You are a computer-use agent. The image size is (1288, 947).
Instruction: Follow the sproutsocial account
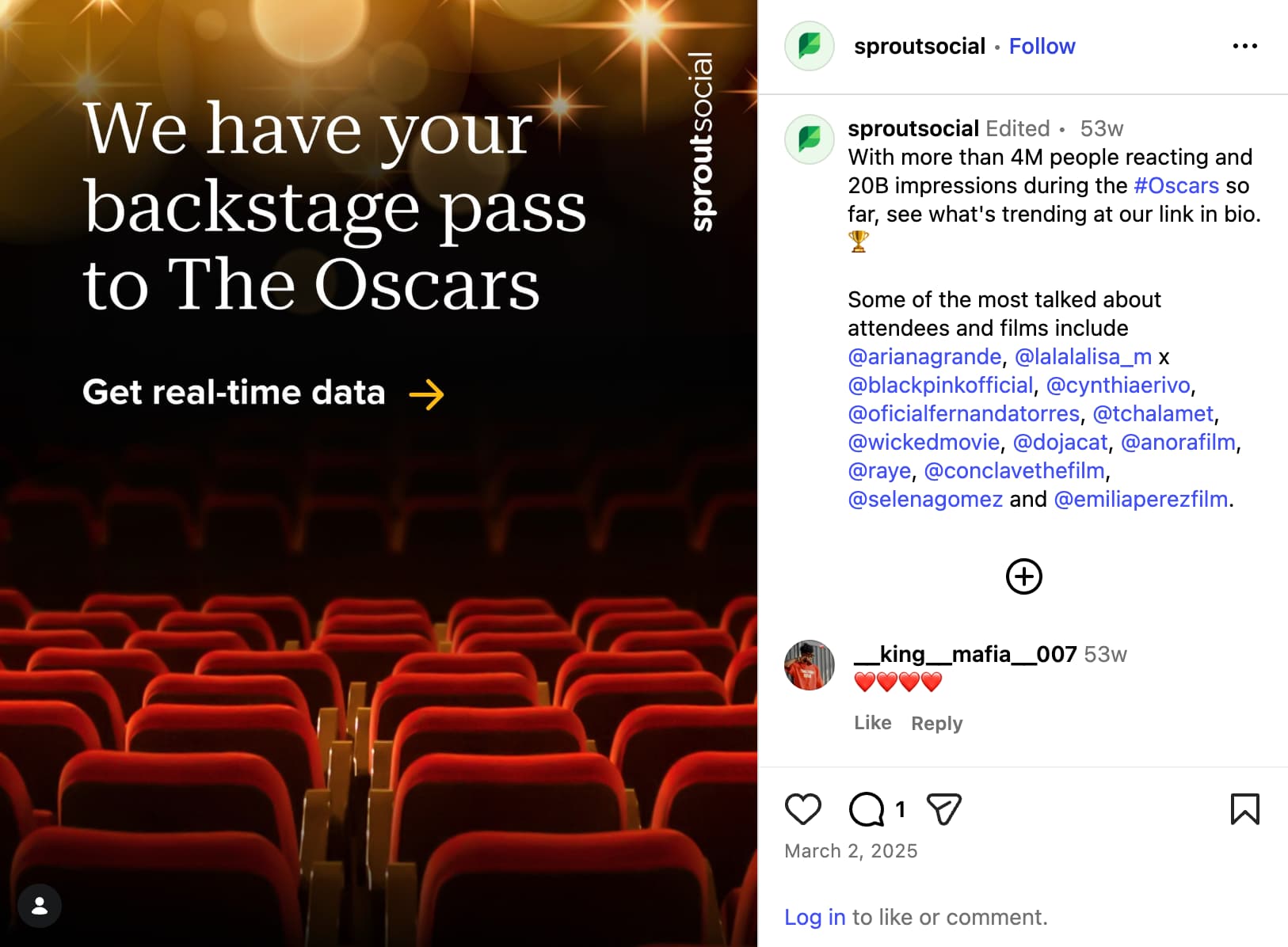tap(1042, 46)
